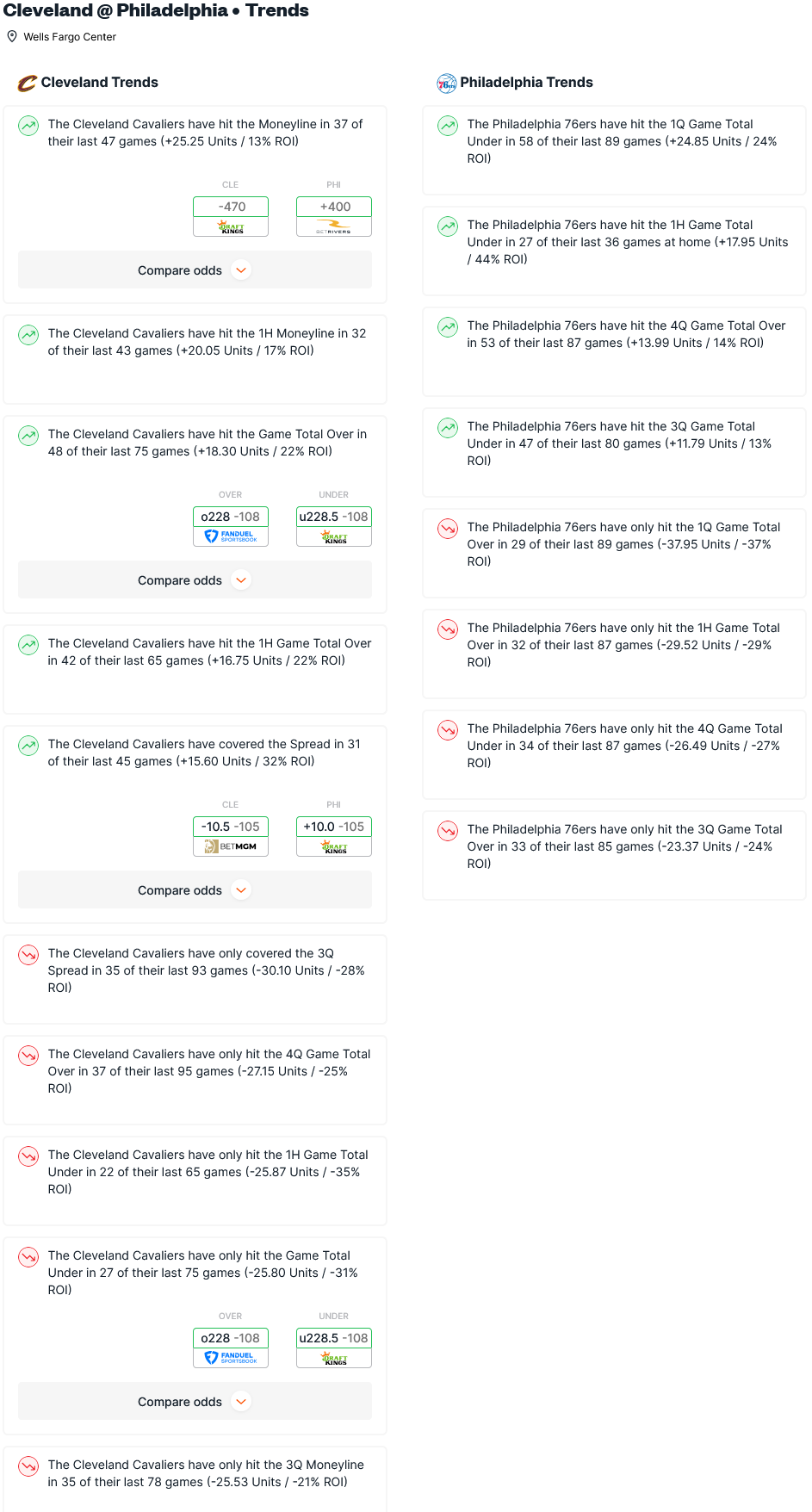Click the red downtrend icon beside 3Q Spread trend
Image resolution: width=812 pixels, height=1512 pixels.
28,954
